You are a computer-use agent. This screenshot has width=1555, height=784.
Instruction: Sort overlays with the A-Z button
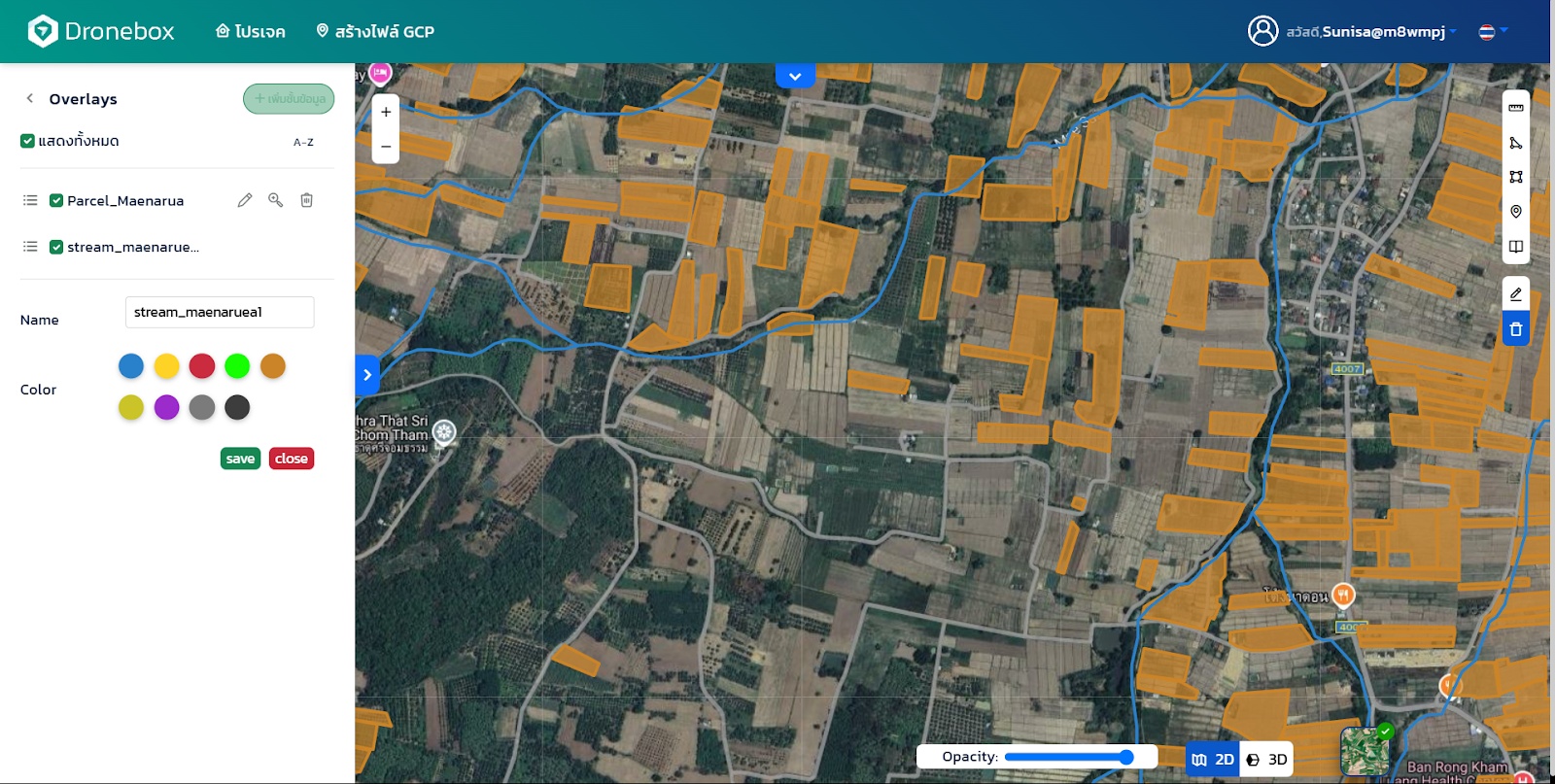[303, 142]
